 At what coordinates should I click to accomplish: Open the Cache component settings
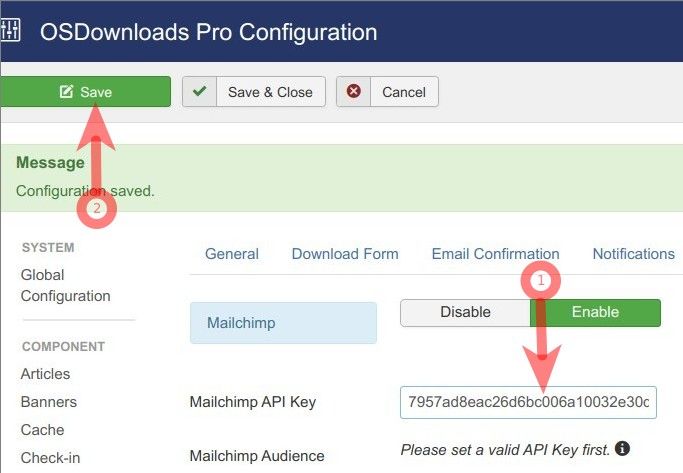point(42,430)
